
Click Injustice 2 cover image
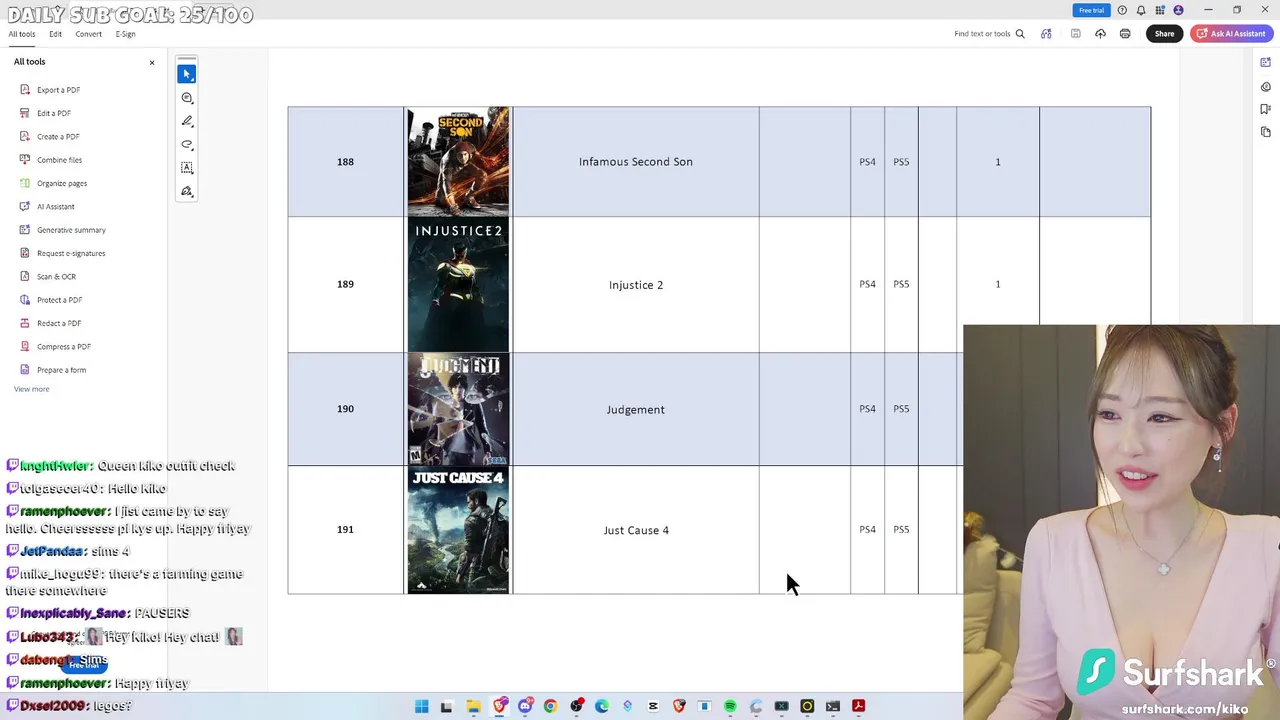click(458, 286)
